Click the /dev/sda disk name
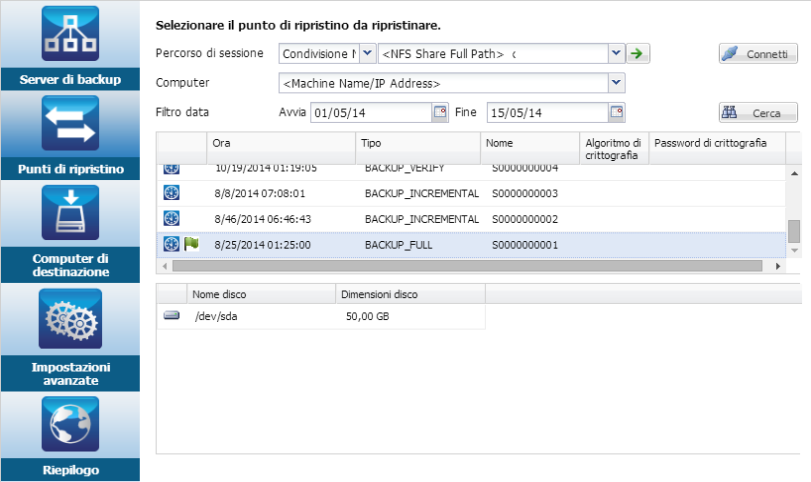The width and height of the screenshot is (811, 482). pyautogui.click(x=216, y=317)
